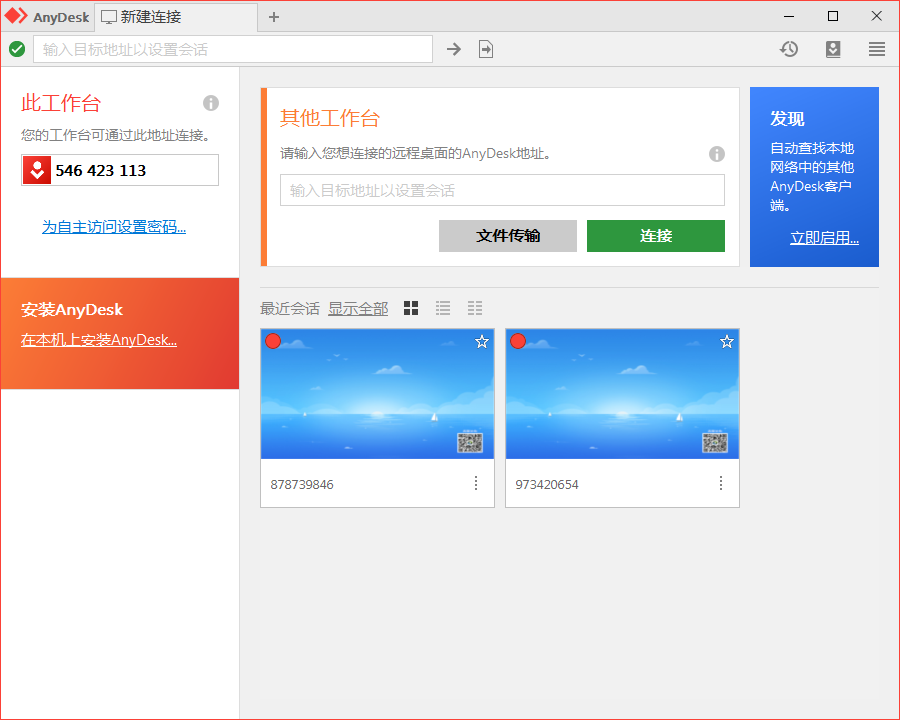Click the 878739846 session label
Image resolution: width=900 pixels, height=720 pixels.
[302, 485]
